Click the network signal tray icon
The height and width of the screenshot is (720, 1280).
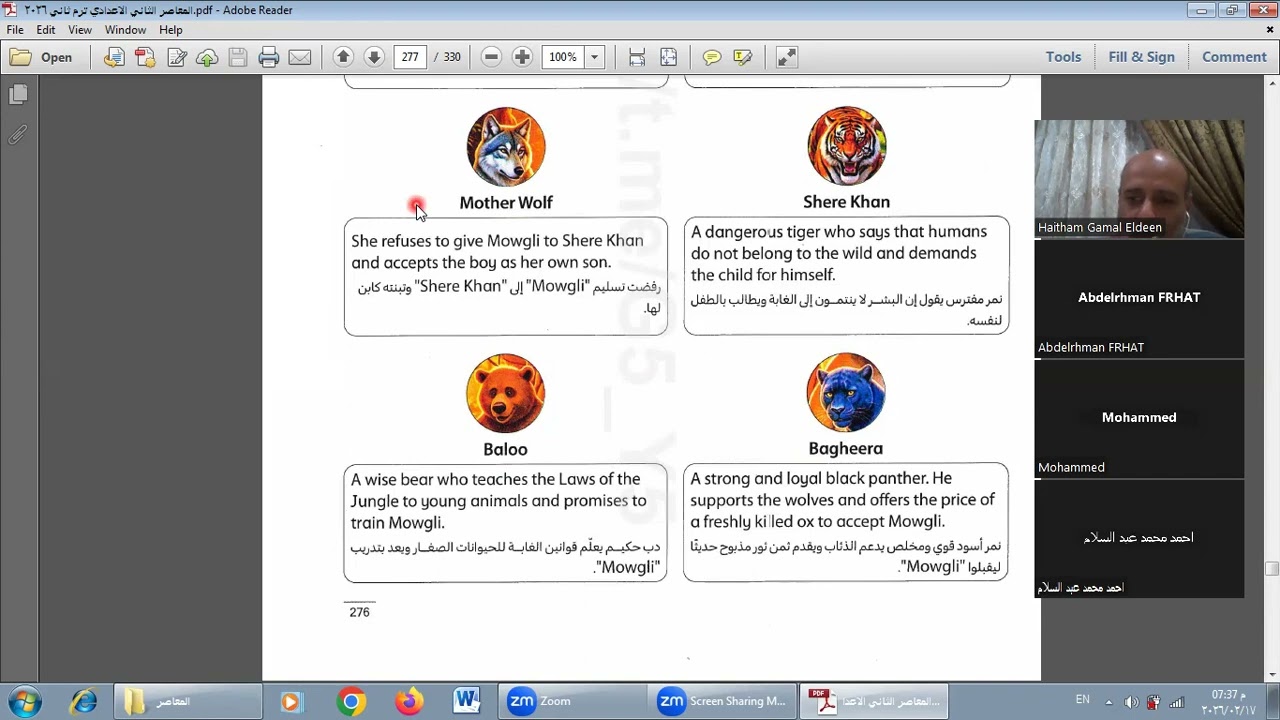click(x=1177, y=702)
